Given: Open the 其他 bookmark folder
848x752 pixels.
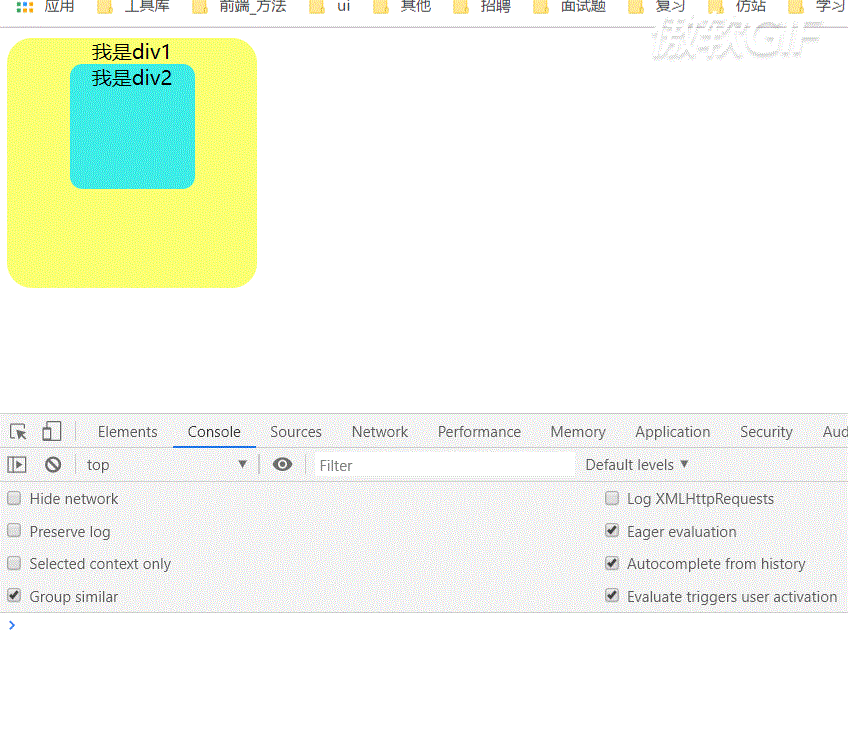Looking at the screenshot, I should tap(402, 6).
